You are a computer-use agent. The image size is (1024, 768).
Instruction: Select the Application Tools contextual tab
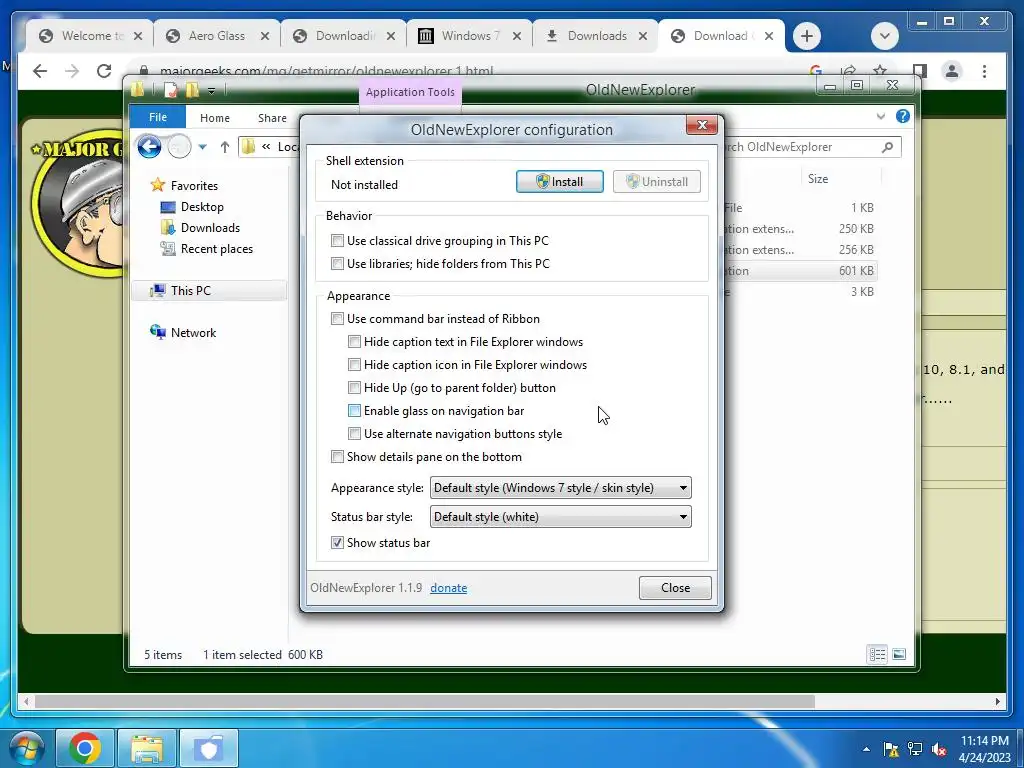pyautogui.click(x=410, y=92)
